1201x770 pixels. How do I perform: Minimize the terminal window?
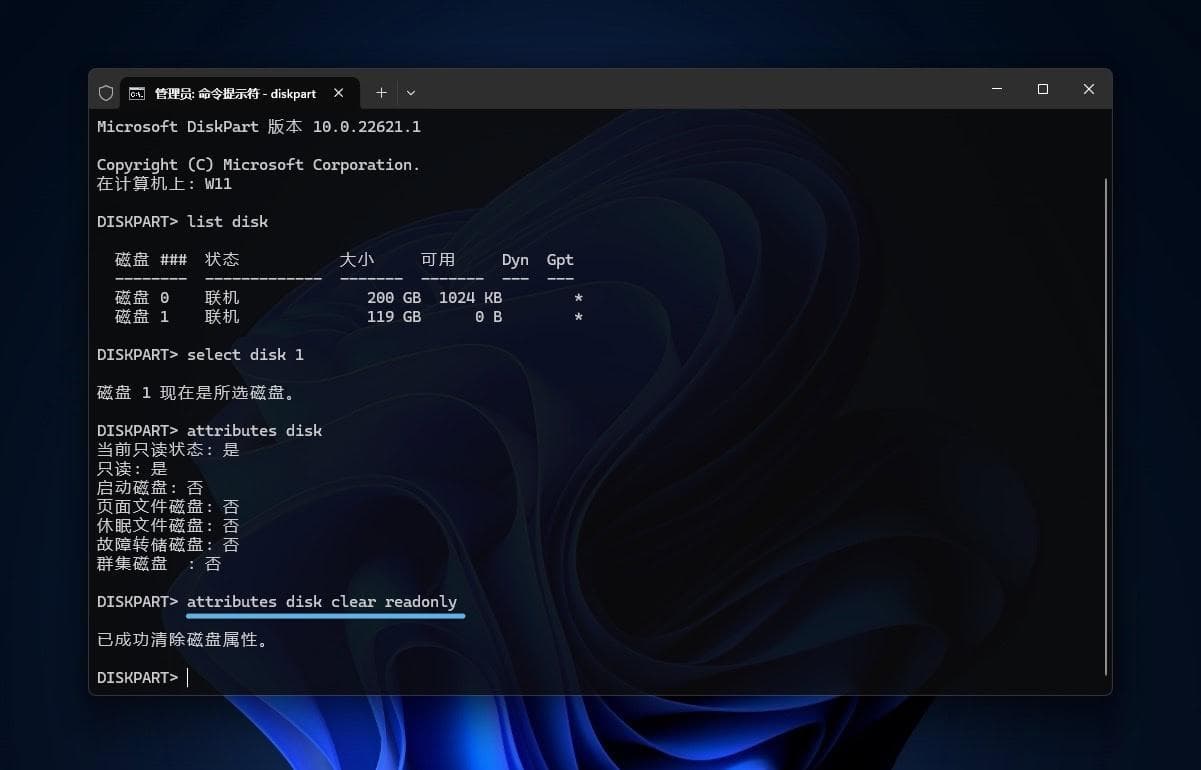[997, 89]
